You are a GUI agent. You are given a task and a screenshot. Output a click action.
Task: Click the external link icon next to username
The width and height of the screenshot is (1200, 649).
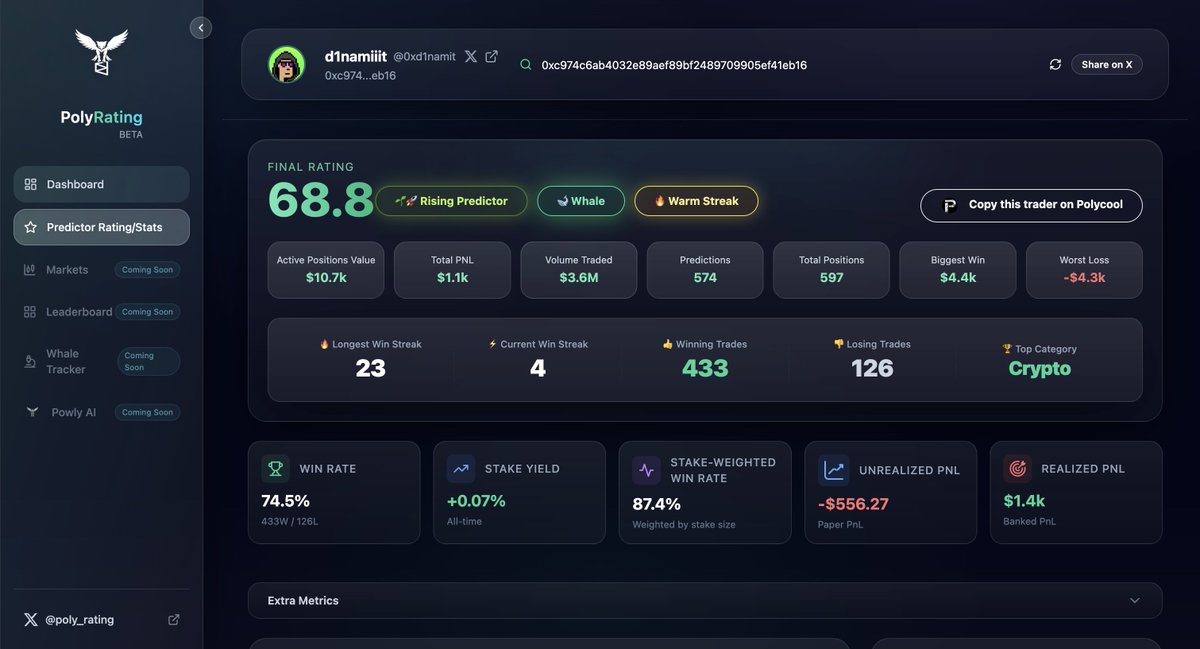(x=491, y=57)
